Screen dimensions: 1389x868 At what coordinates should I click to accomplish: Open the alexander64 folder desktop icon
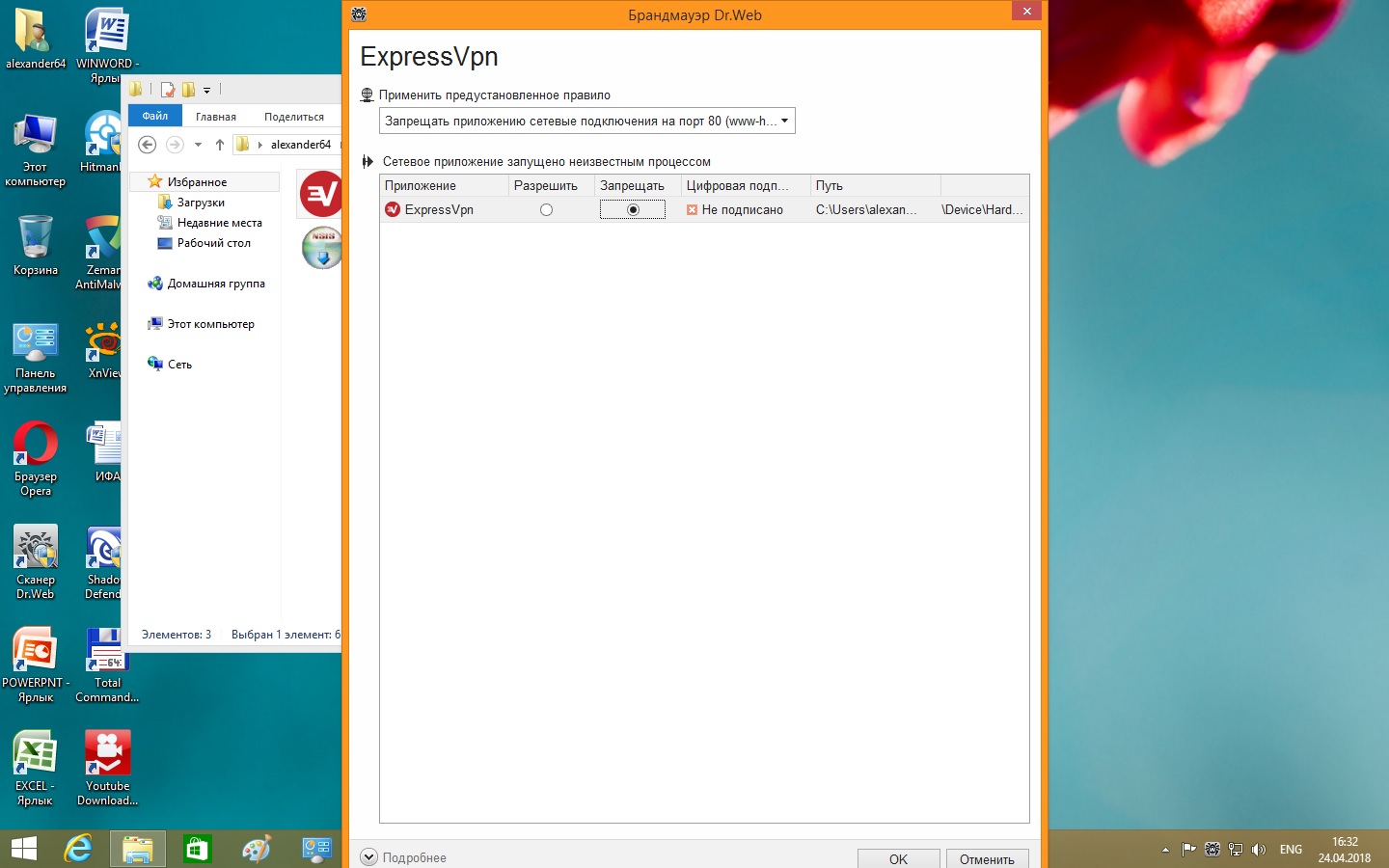point(36,41)
